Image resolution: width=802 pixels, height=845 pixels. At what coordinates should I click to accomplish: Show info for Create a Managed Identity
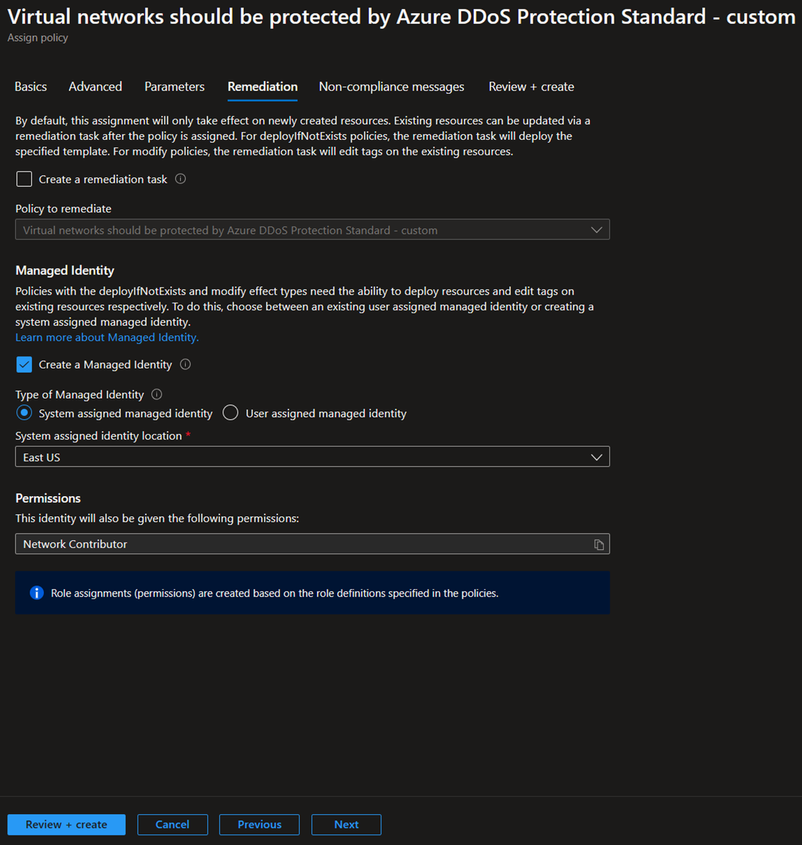coord(185,364)
